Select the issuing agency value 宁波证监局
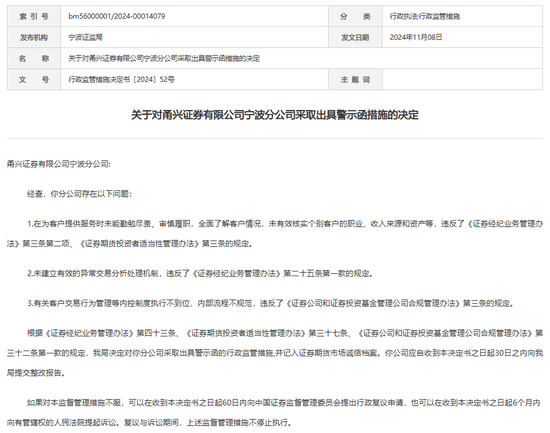 (85, 37)
